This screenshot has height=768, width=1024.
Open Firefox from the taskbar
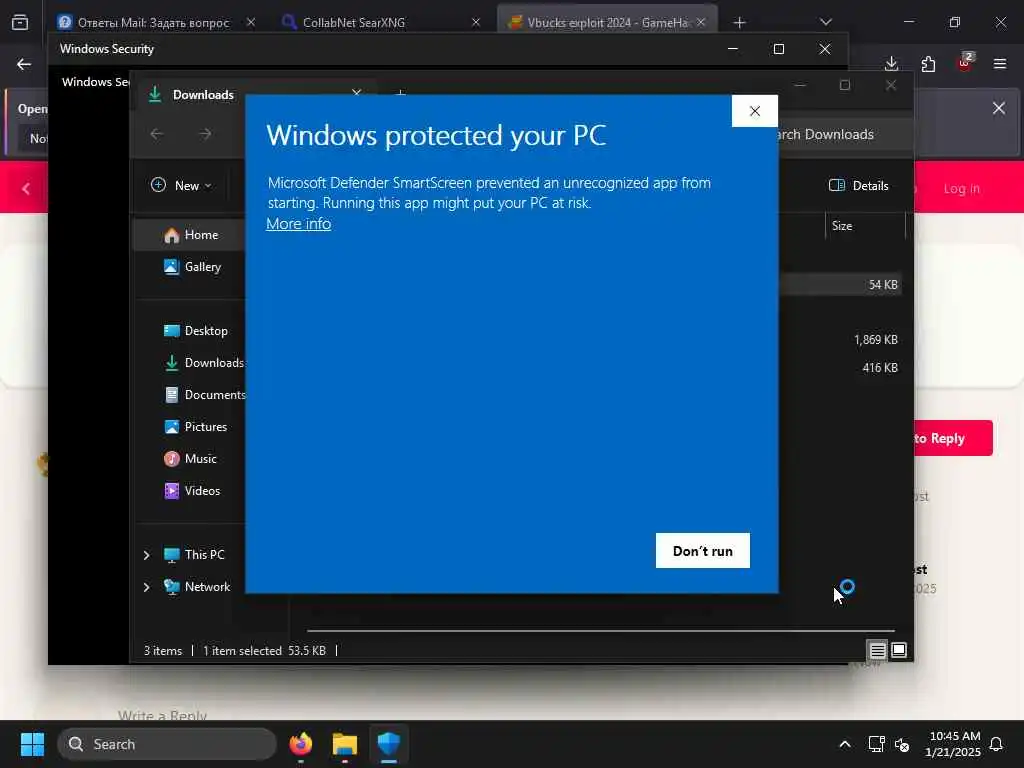point(301,744)
